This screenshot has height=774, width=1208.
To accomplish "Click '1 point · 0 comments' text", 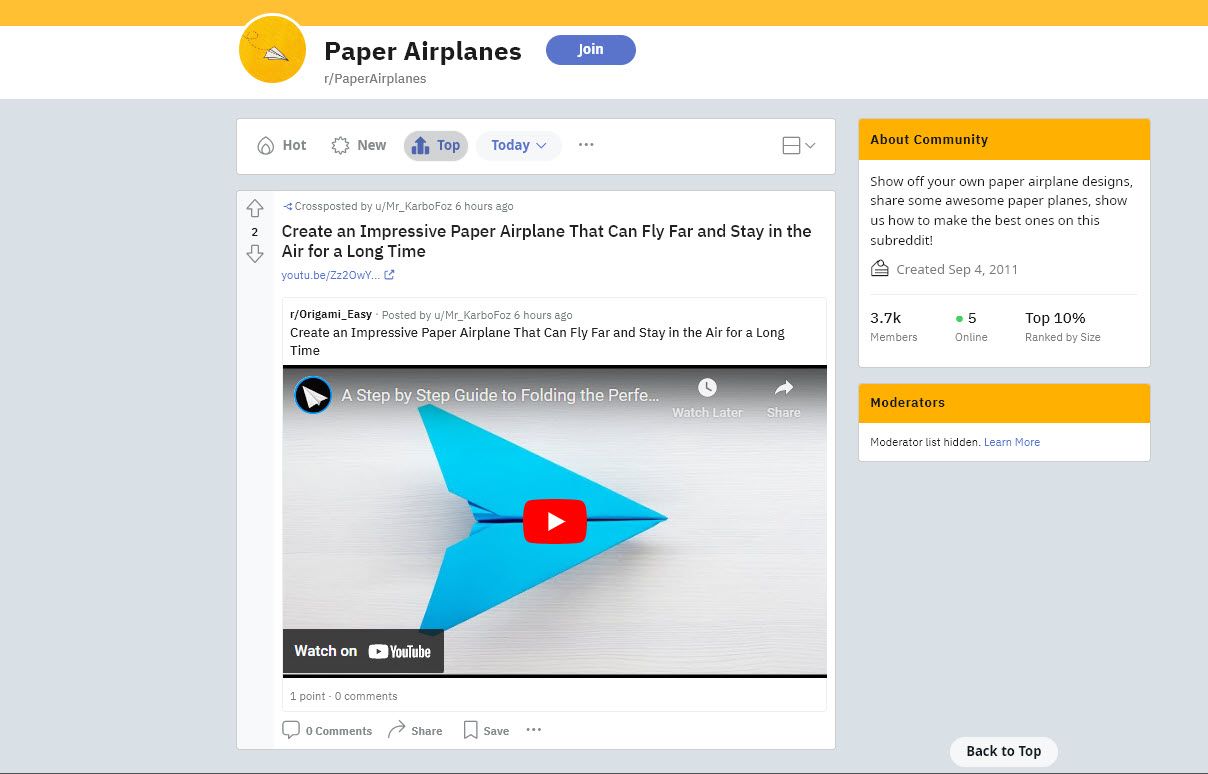I will tap(344, 696).
